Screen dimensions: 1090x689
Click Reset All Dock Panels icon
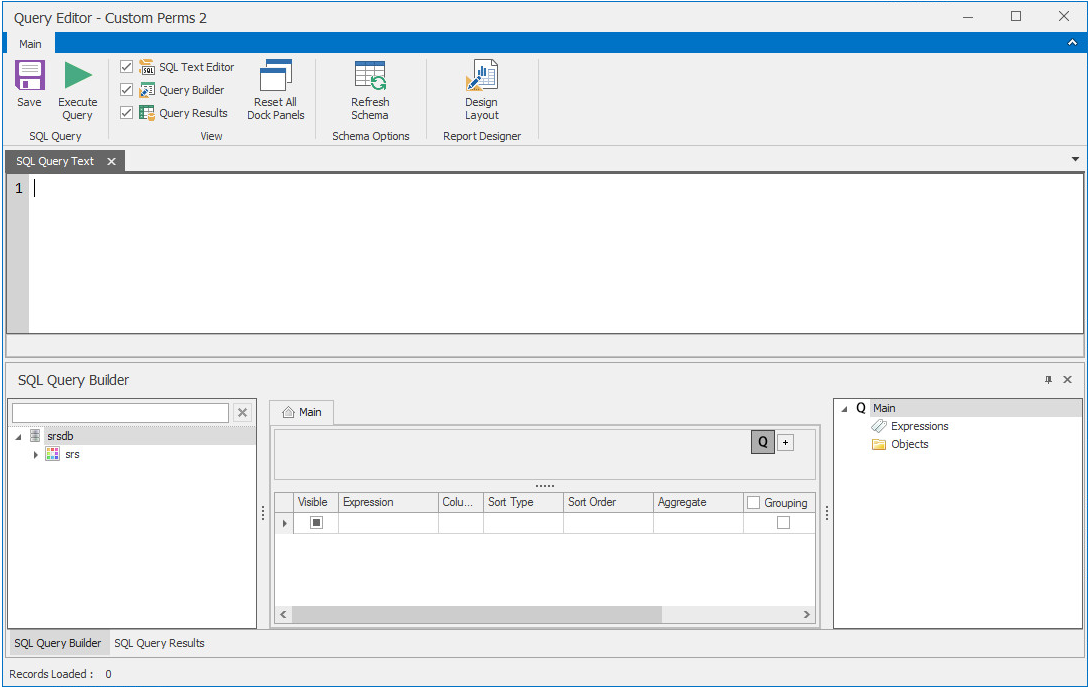coord(275,77)
